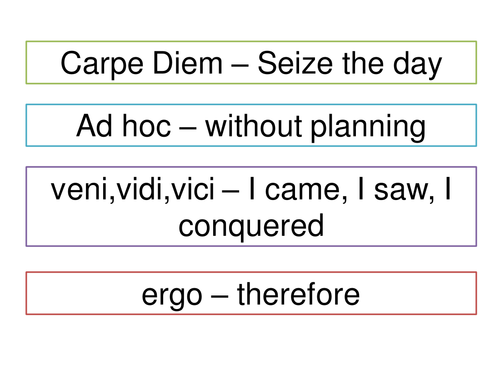The image size is (500, 375).
Task: Select the Carpe Diem text box
Action: (x=251, y=62)
